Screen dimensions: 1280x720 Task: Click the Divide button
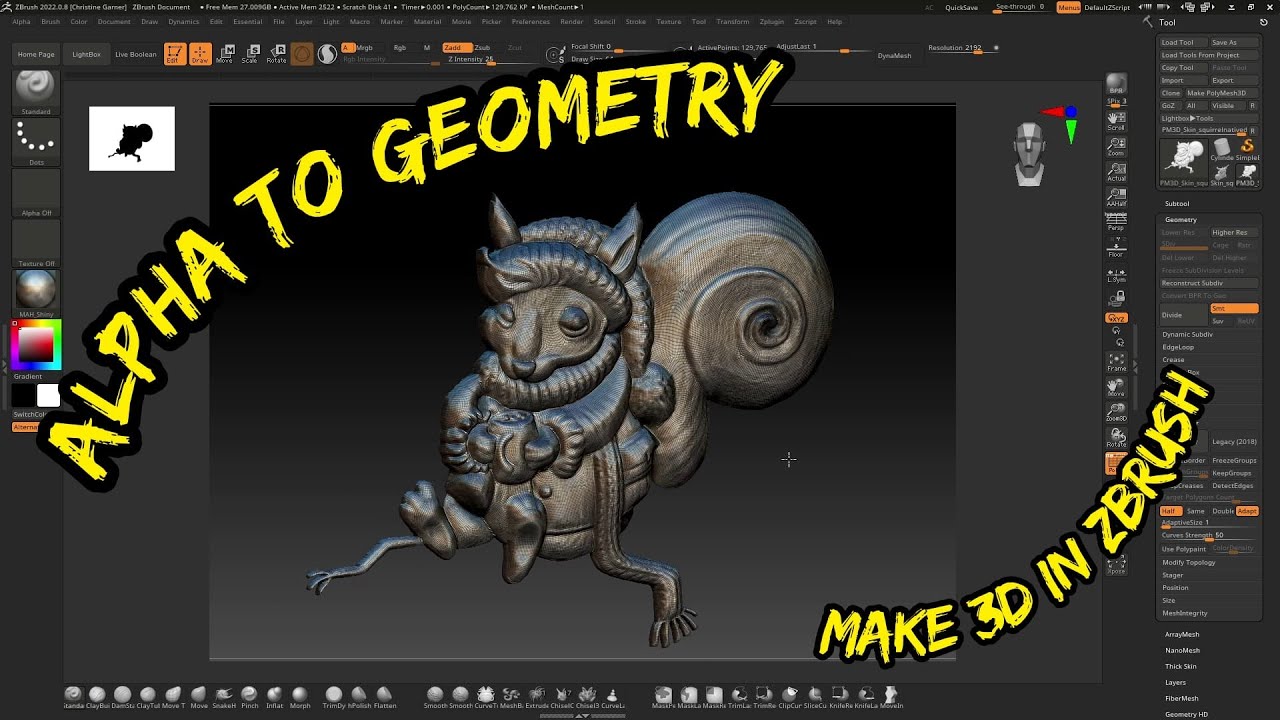(x=1183, y=315)
